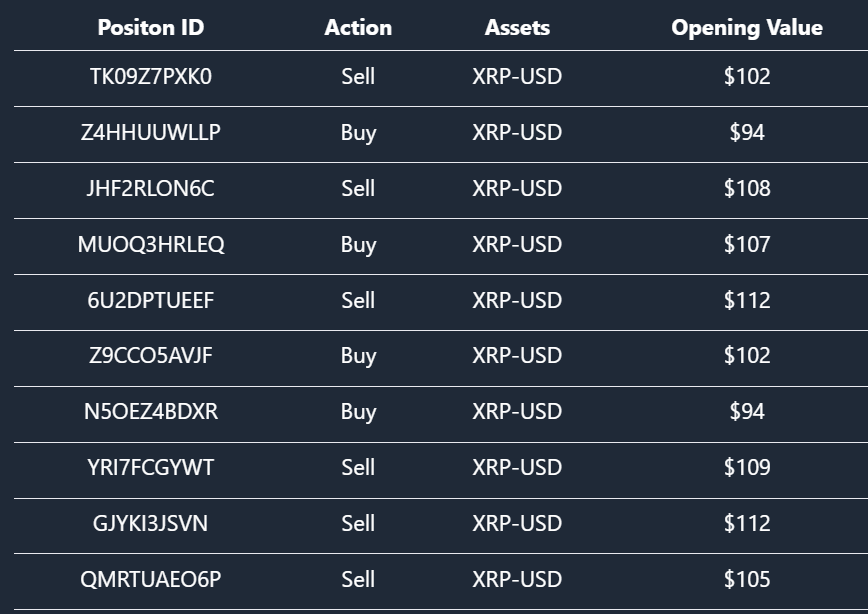The width and height of the screenshot is (868, 614).
Task: Open position MUOQ3HRLEQ
Action: coord(150,244)
